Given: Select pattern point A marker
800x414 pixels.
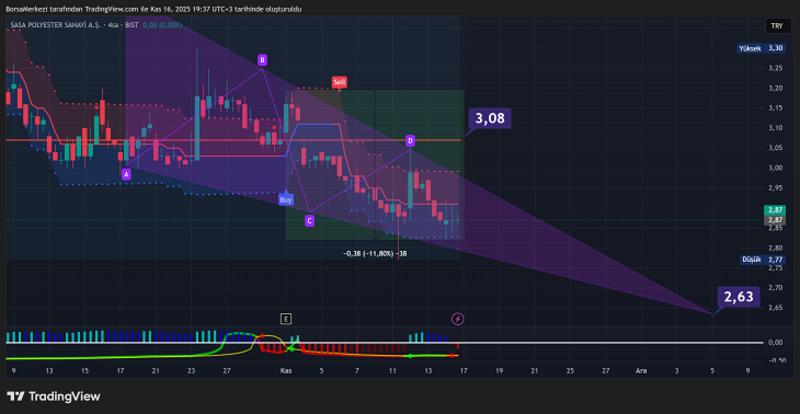Looking at the screenshot, I should point(126,173).
